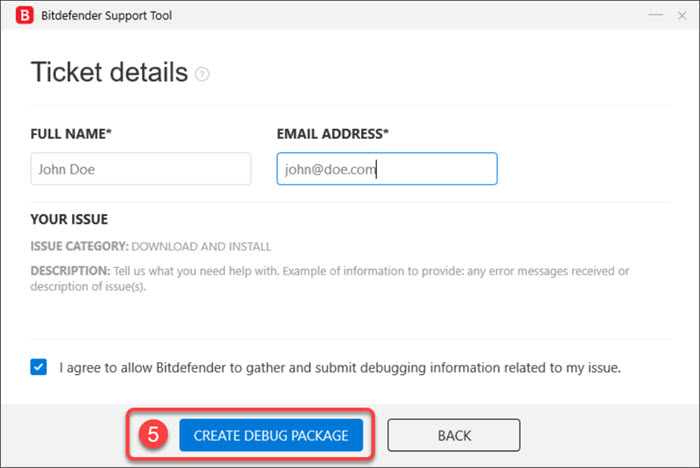Uncheck the debugging information consent checkbox

click(x=38, y=367)
